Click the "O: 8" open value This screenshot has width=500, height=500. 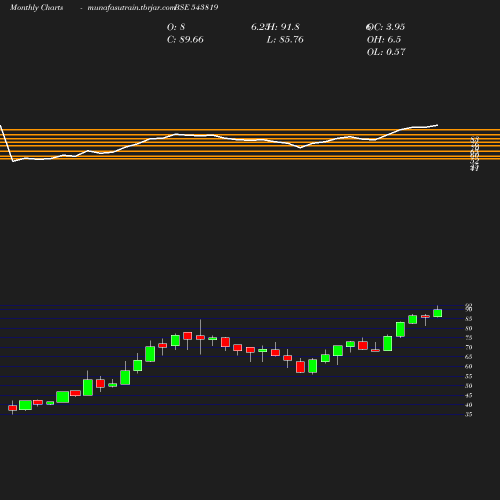(176, 27)
